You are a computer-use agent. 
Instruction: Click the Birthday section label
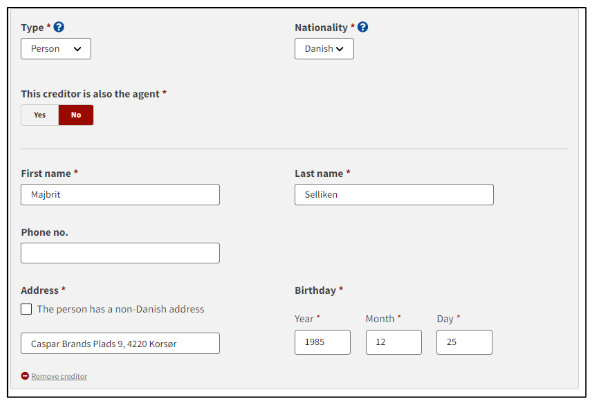[315, 291]
